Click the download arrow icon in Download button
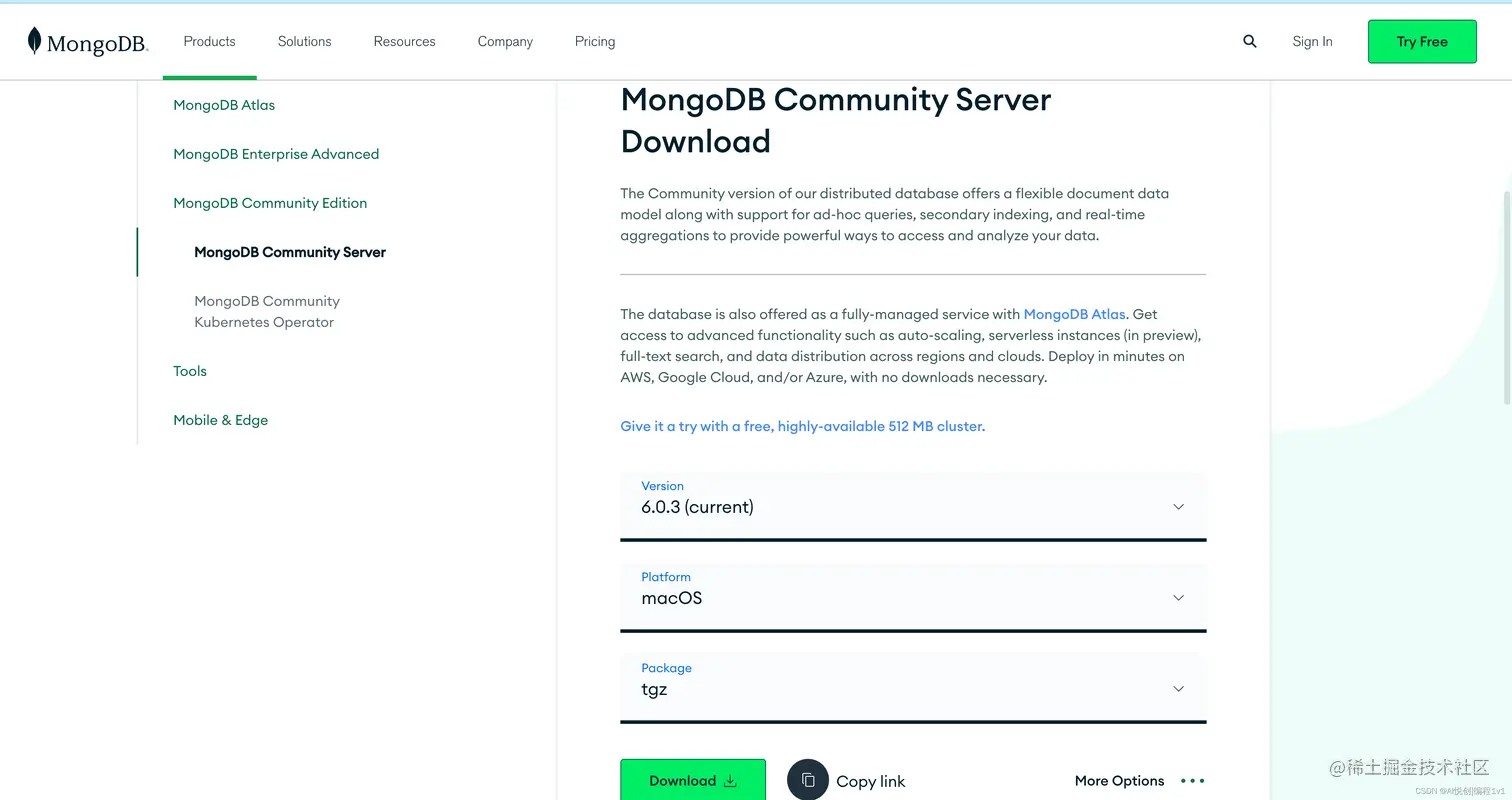 pos(730,781)
